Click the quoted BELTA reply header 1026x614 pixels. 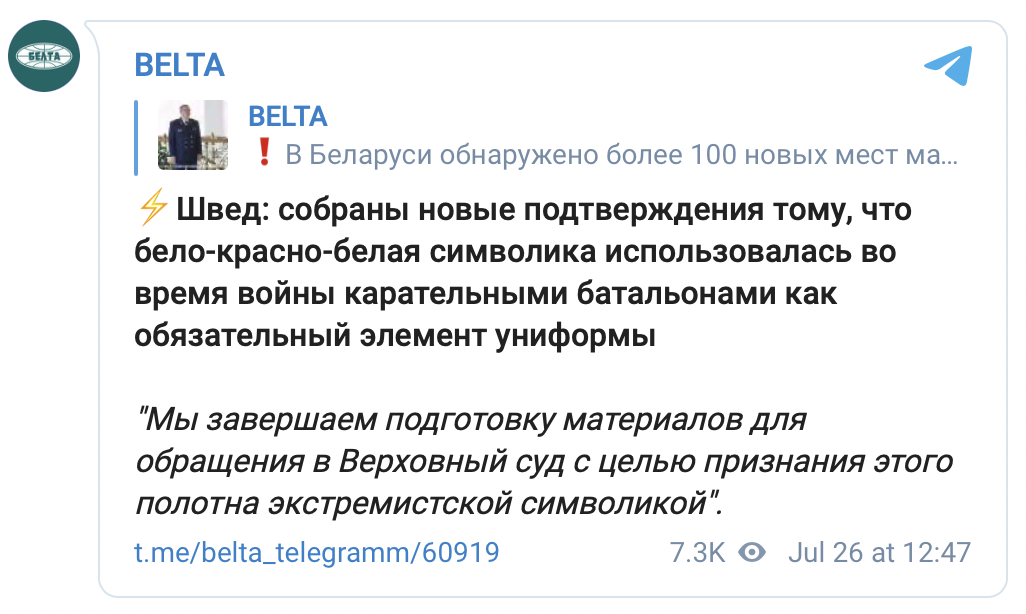(286, 117)
